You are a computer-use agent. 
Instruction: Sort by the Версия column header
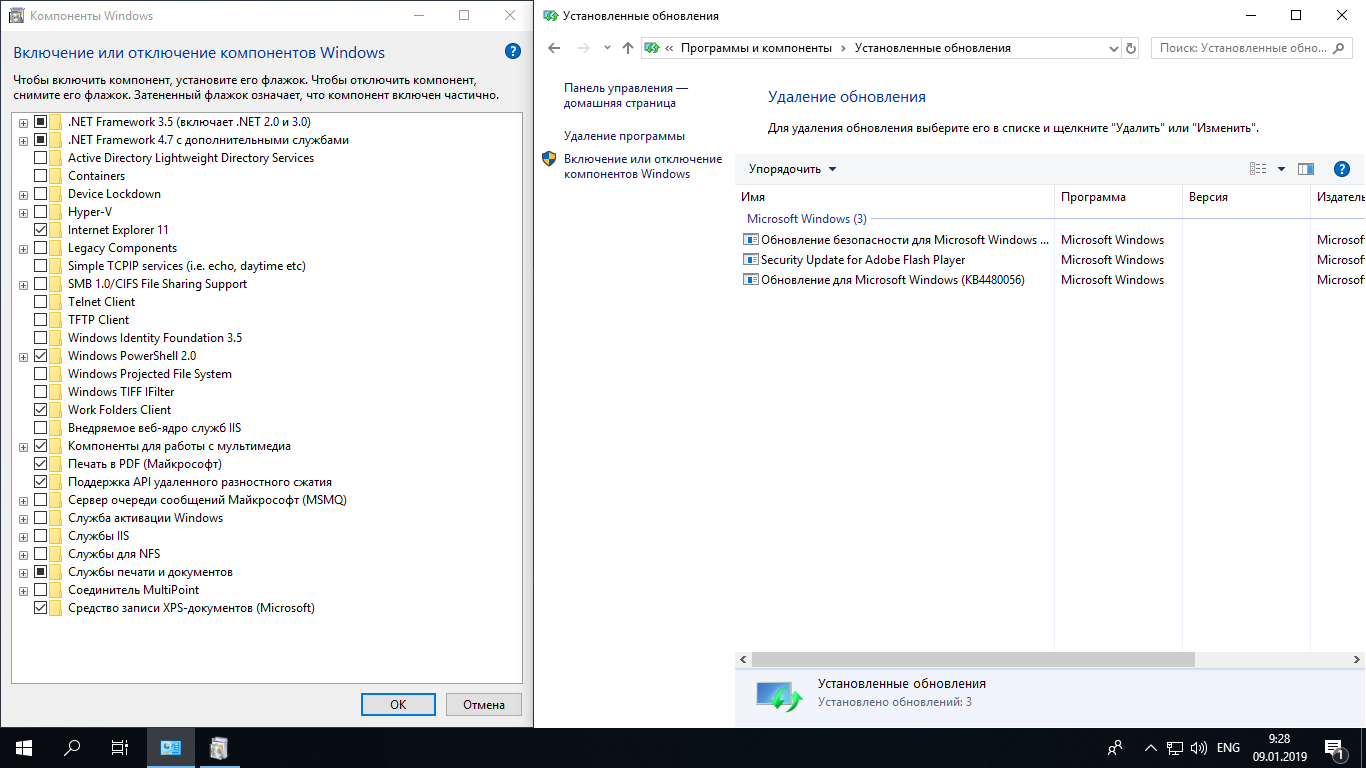(x=1246, y=197)
